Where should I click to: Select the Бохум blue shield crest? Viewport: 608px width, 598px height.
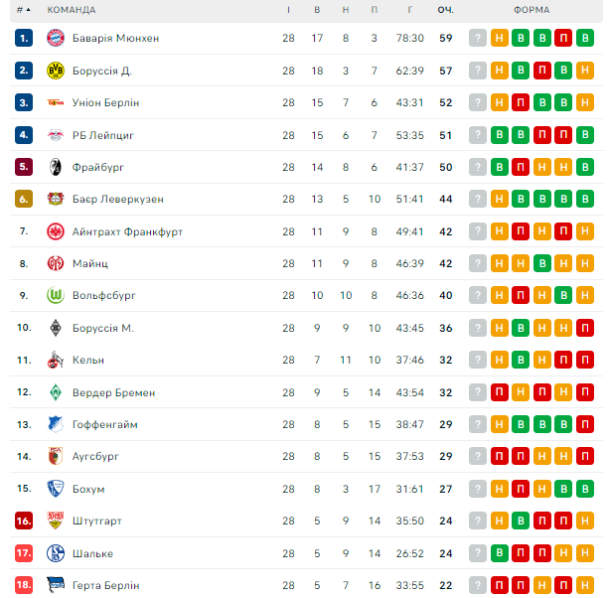(55, 489)
